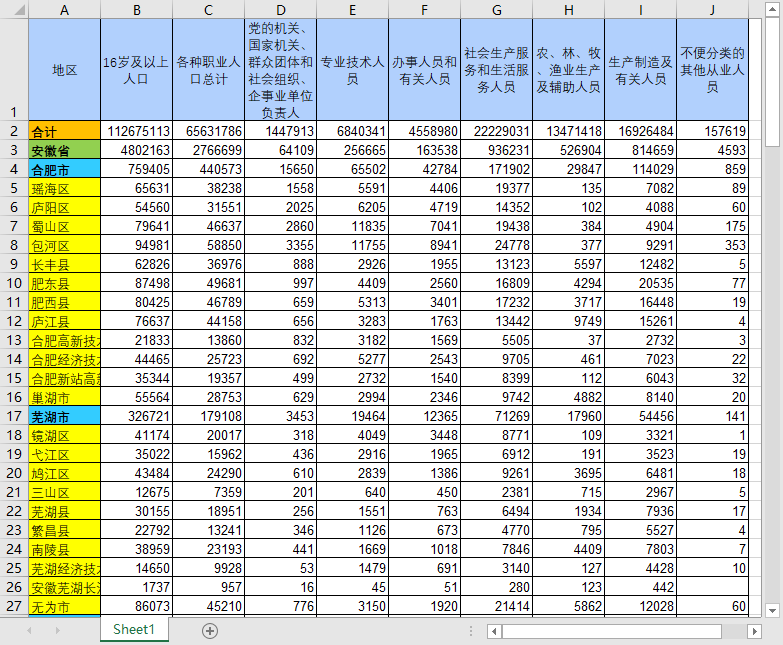Select the 长丰县 cell
The image size is (783, 645).
(64, 264)
